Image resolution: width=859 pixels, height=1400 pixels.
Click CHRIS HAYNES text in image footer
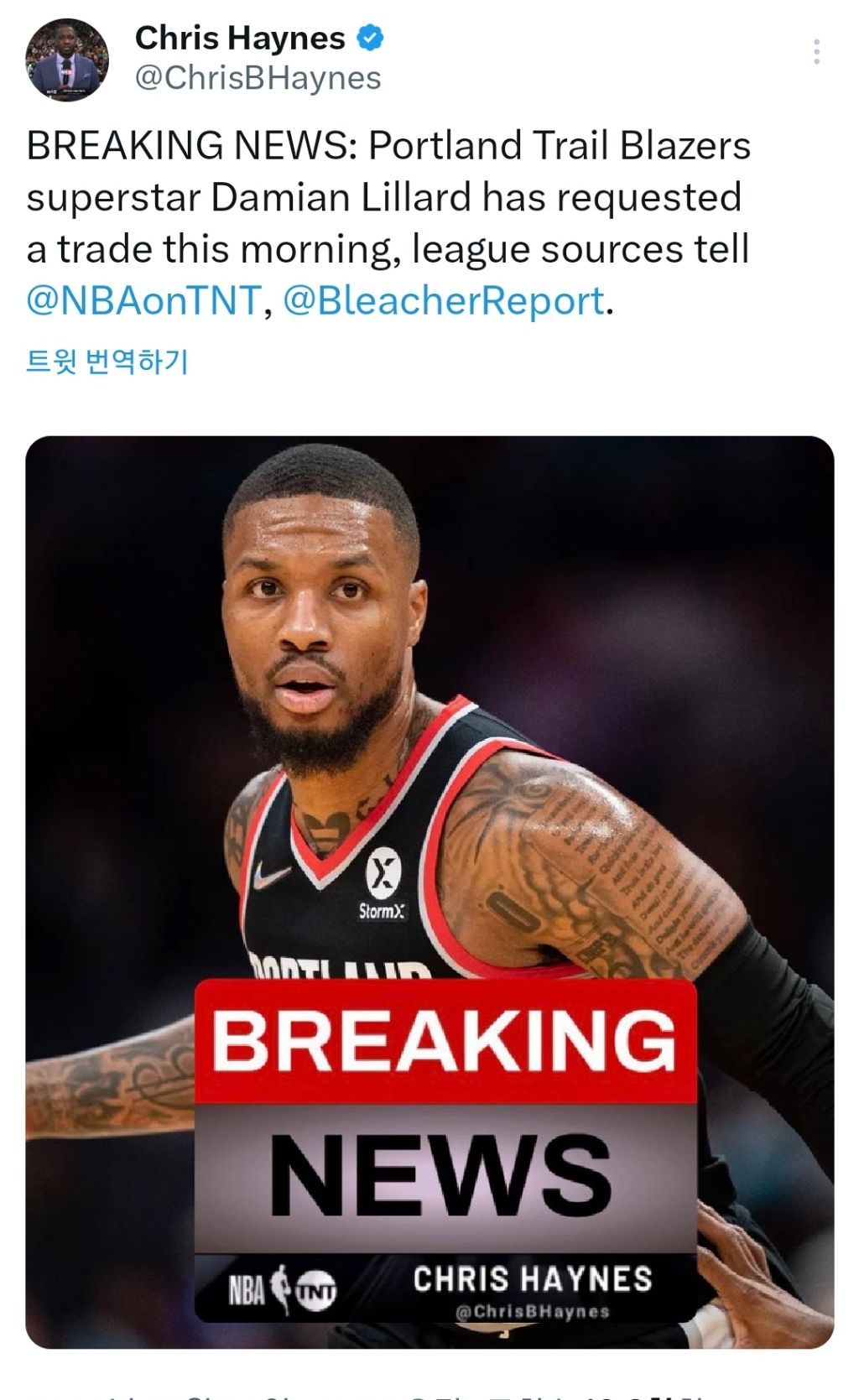coord(533,1279)
